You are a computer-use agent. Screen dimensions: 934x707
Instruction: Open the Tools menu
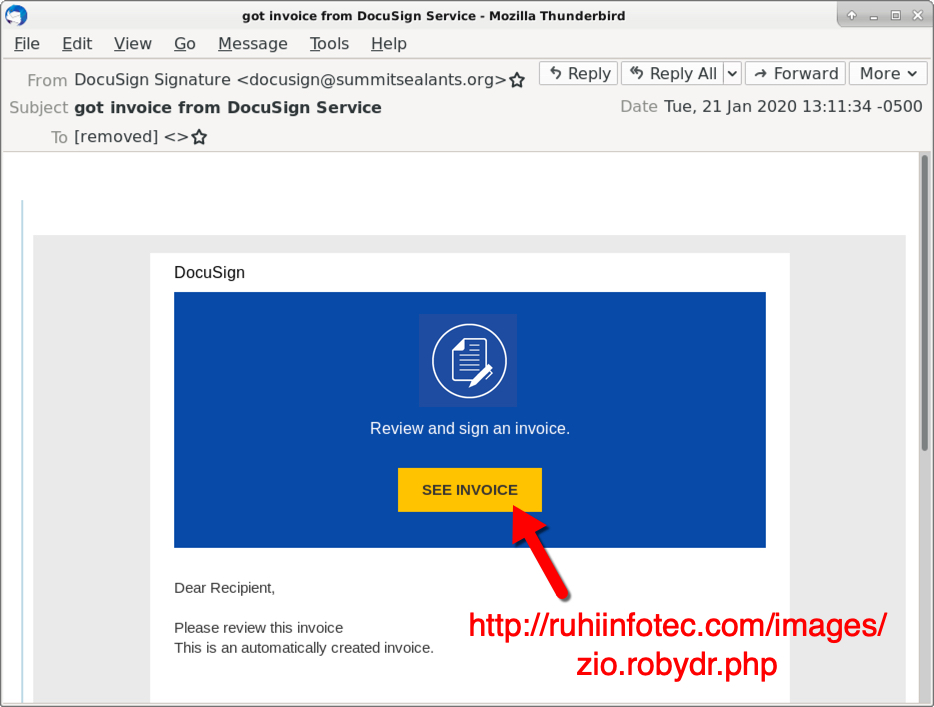pos(329,43)
